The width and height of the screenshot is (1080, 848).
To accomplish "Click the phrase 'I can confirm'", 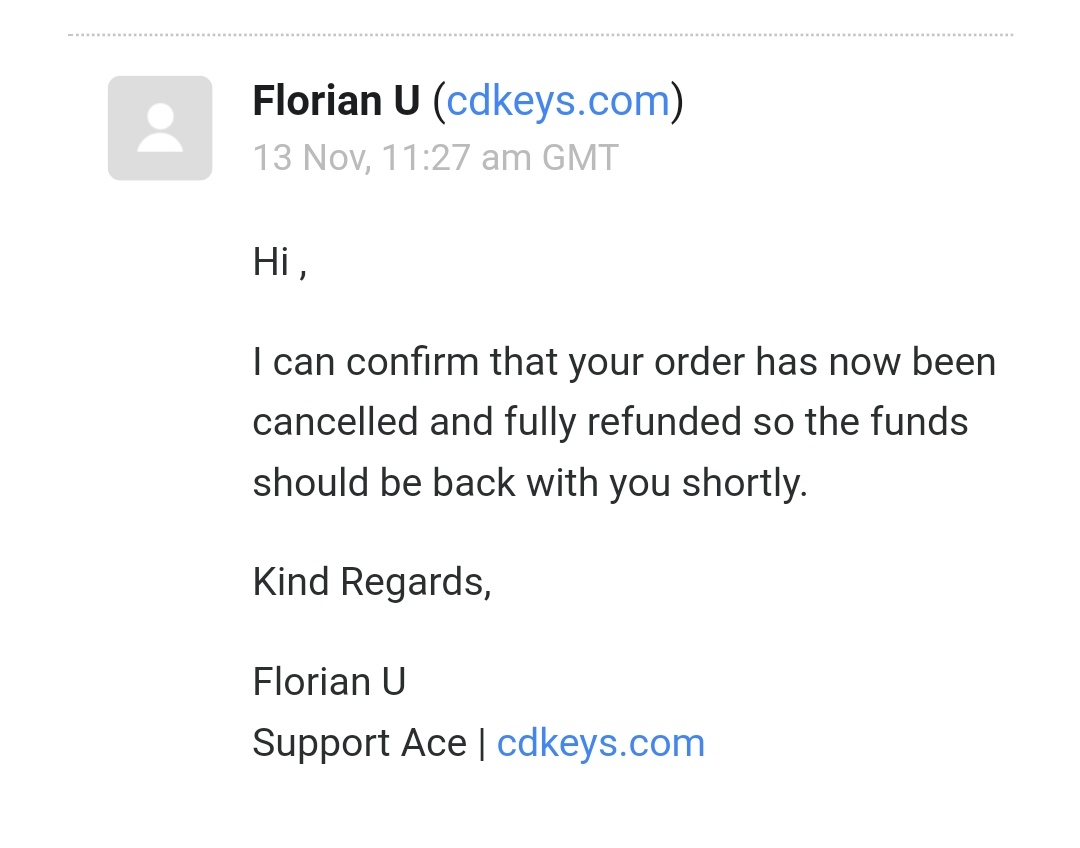I will tap(366, 362).
